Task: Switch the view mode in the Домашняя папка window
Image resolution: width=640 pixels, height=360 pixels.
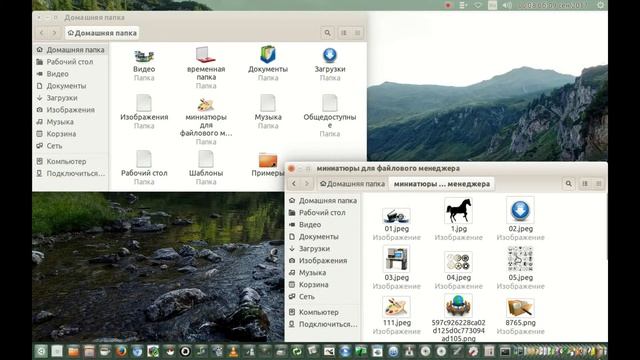Action: point(344,33)
